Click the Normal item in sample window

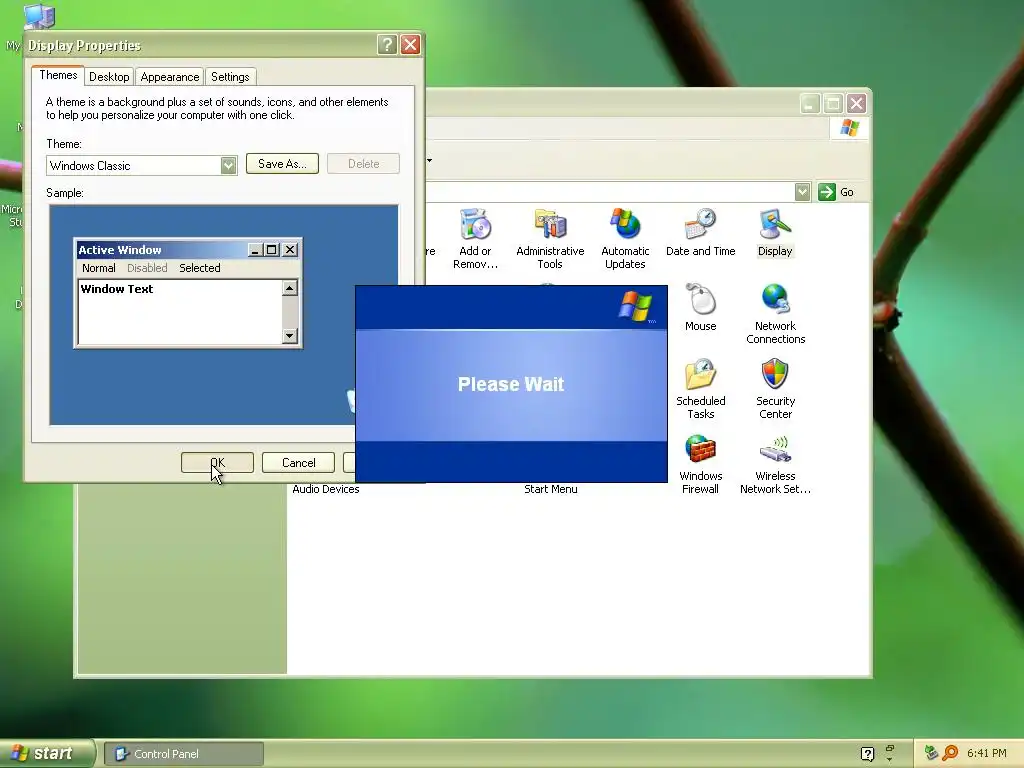pyautogui.click(x=99, y=268)
